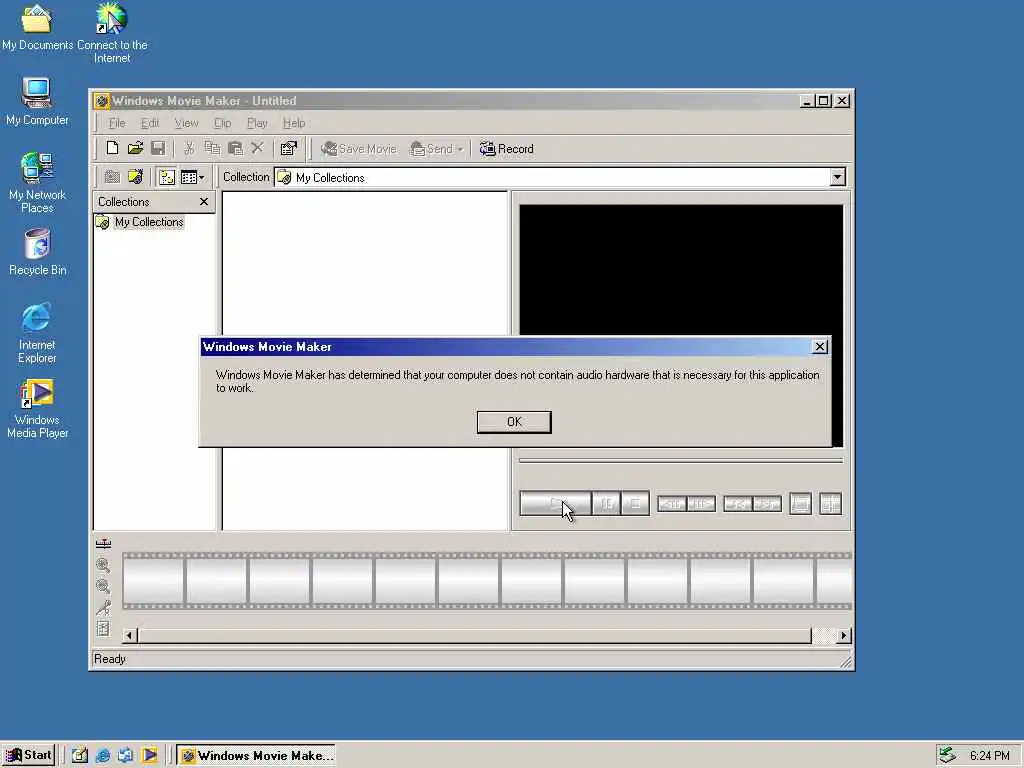The height and width of the screenshot is (768, 1024).
Task: Click the Cut scissors icon
Action: click(x=189, y=148)
